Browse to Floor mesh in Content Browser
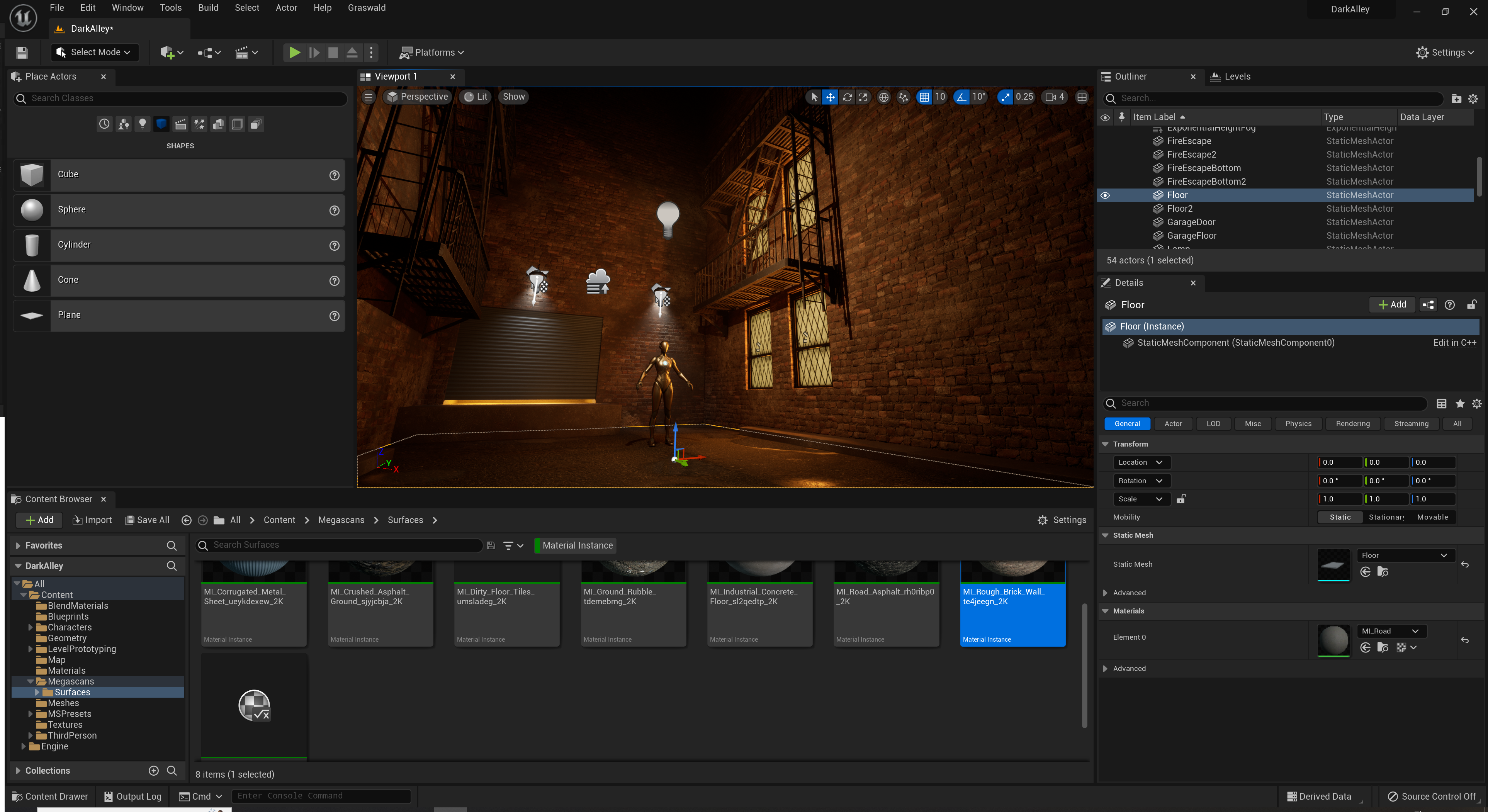Image resolution: width=1488 pixels, height=812 pixels. pyautogui.click(x=1382, y=572)
